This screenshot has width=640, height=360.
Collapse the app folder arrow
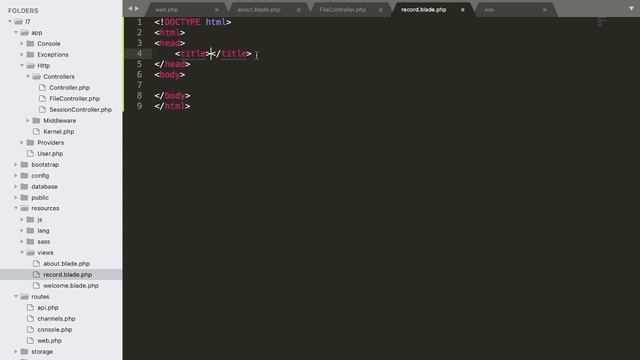click(x=16, y=32)
